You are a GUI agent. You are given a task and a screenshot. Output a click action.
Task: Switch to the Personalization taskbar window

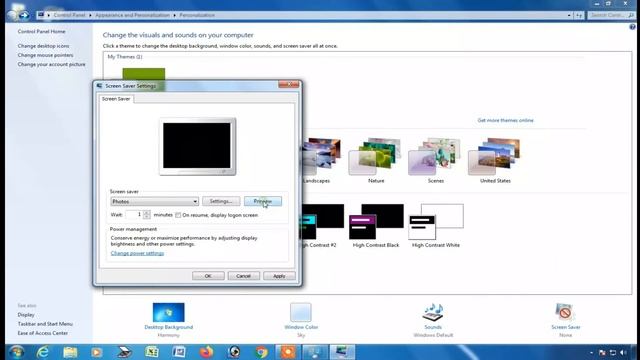click(342, 352)
